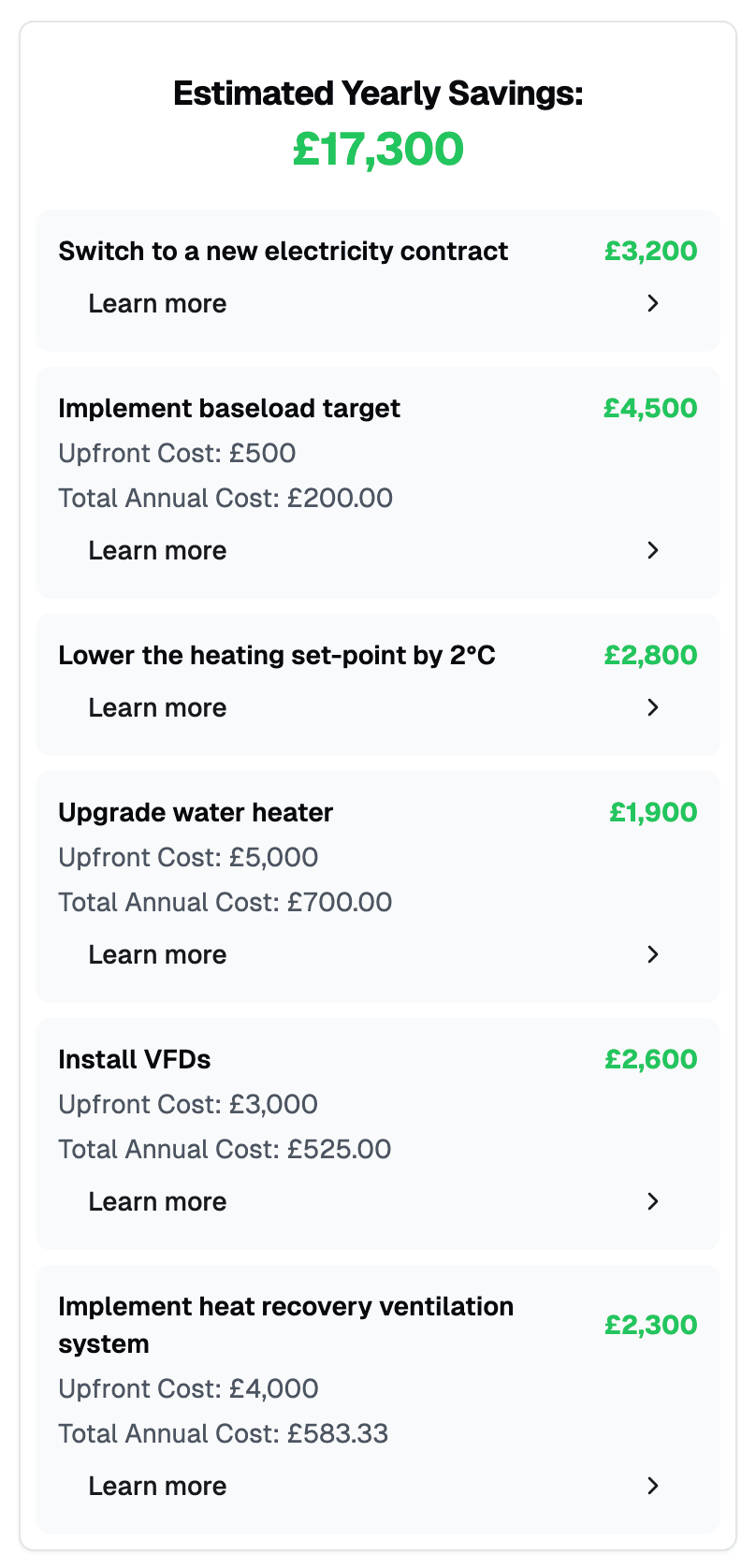Viewport: 756px width, 1568px height.
Task: Click the £17,300 total savings figure
Action: point(378,150)
